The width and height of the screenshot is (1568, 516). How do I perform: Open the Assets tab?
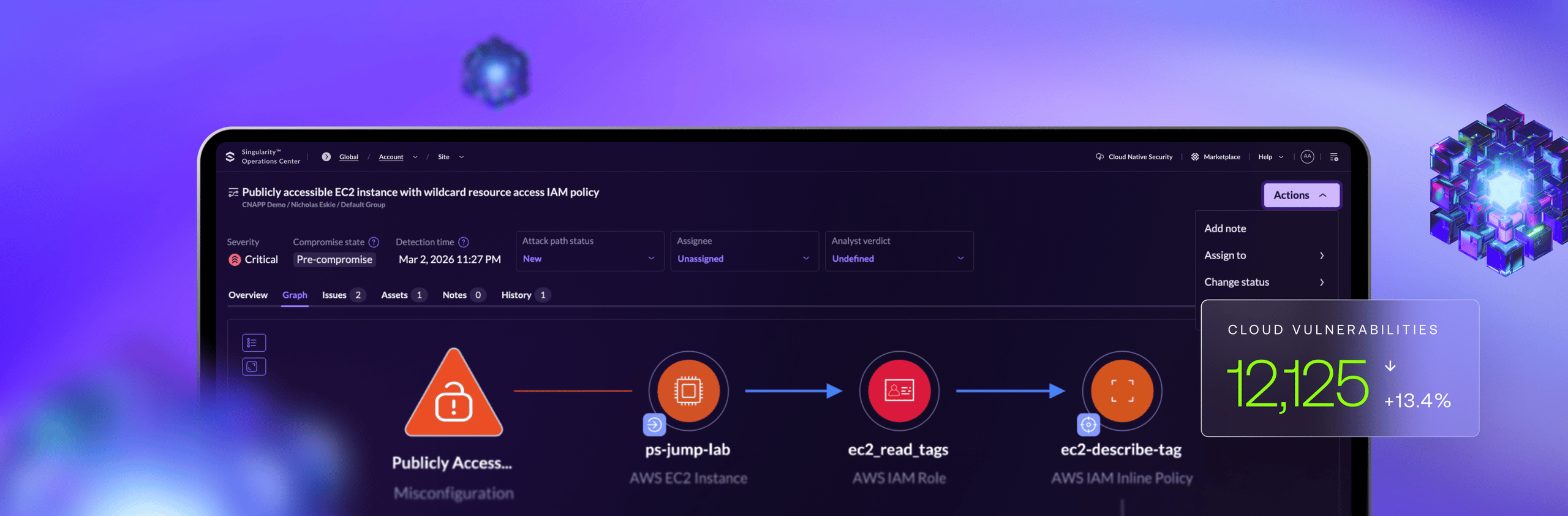coord(404,295)
